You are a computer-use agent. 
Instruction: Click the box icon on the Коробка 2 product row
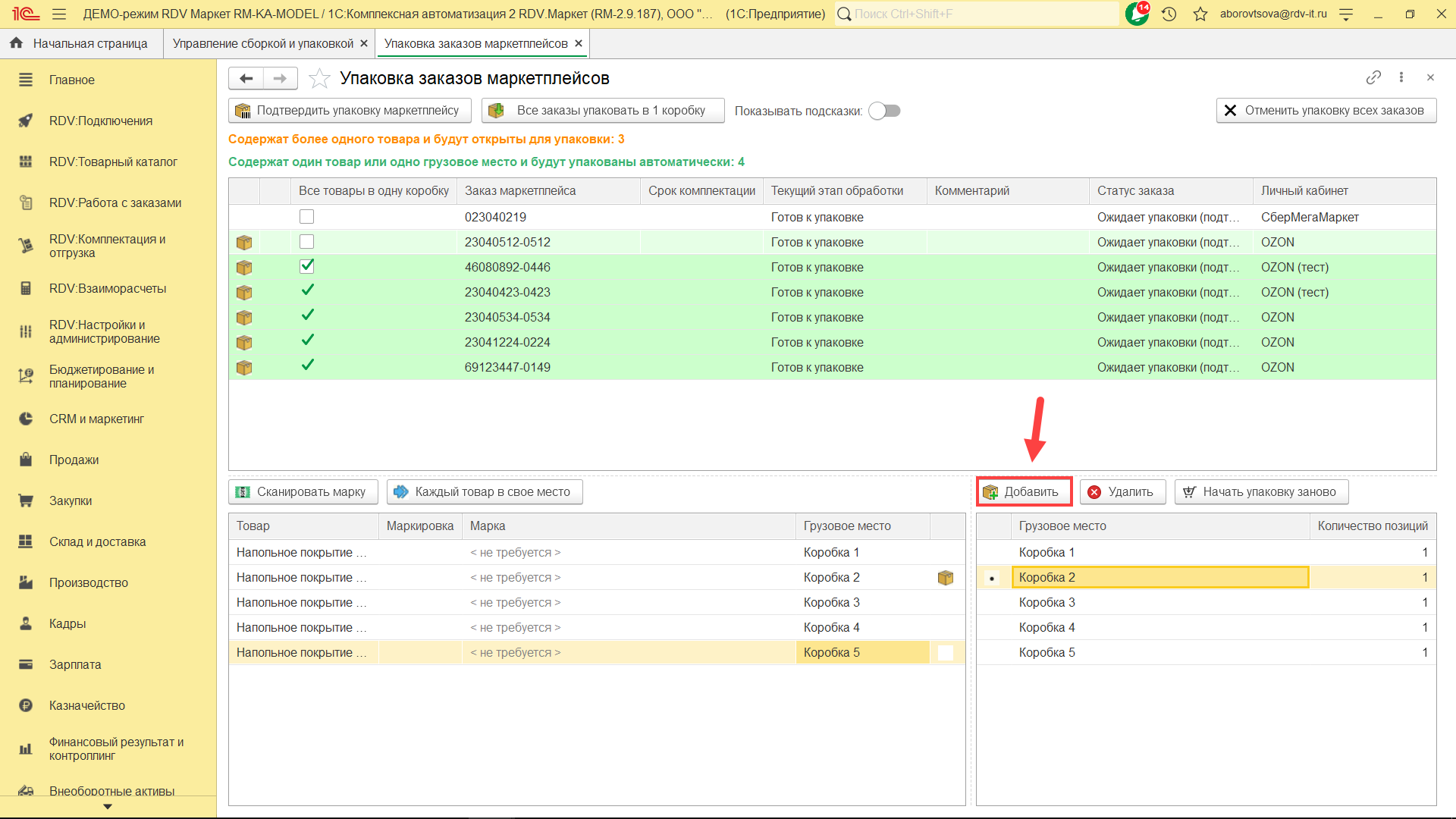tap(945, 578)
